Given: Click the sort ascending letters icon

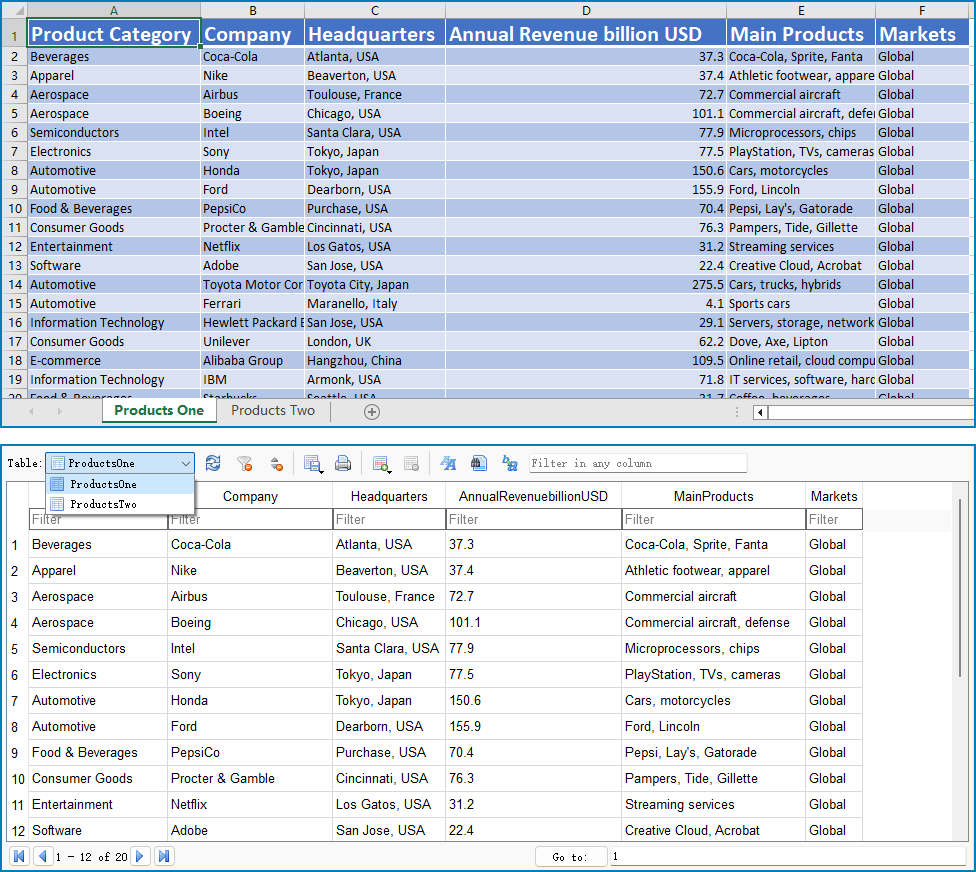Looking at the screenshot, I should 449,462.
